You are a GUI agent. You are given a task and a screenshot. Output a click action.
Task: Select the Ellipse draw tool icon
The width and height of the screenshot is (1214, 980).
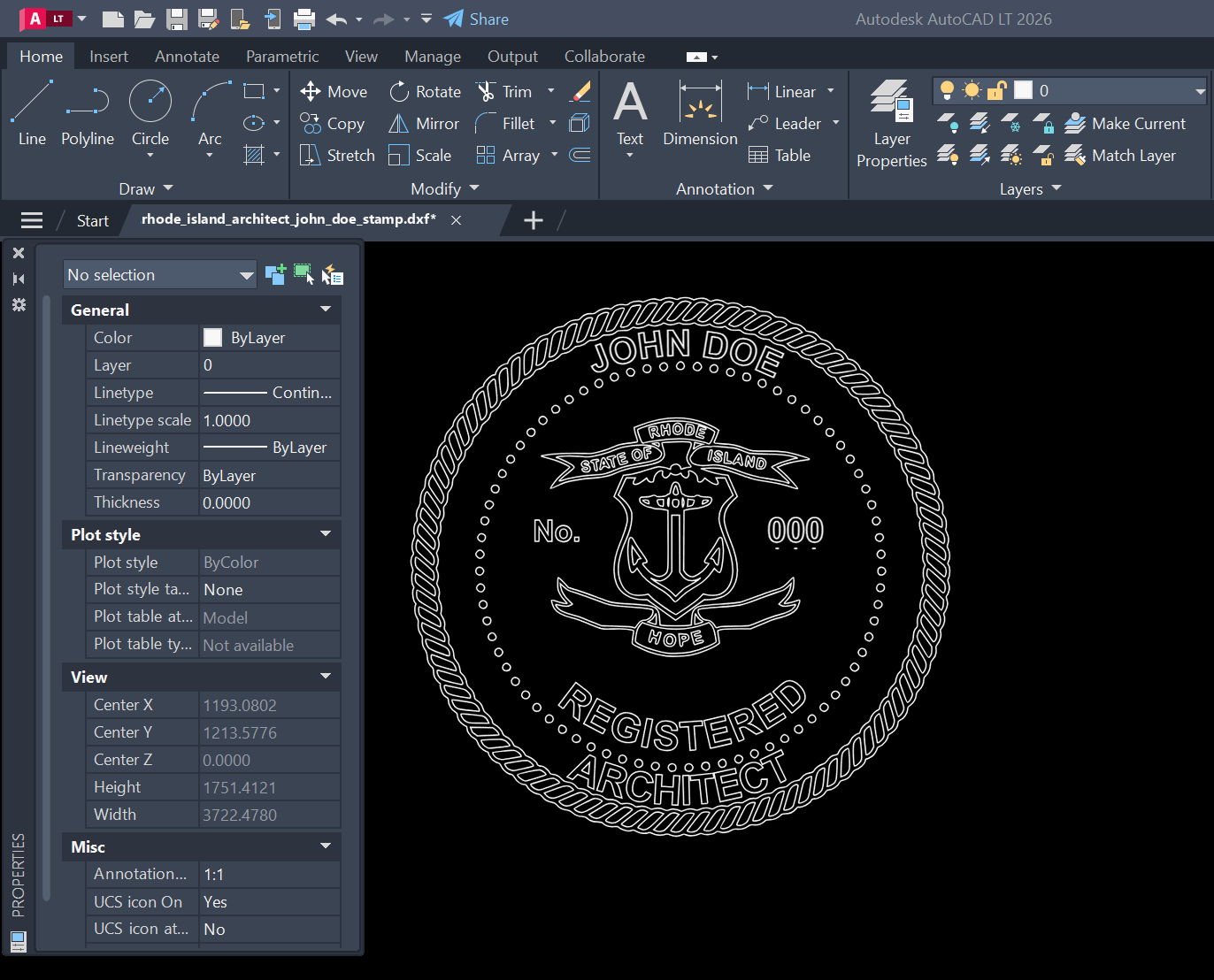(254, 123)
